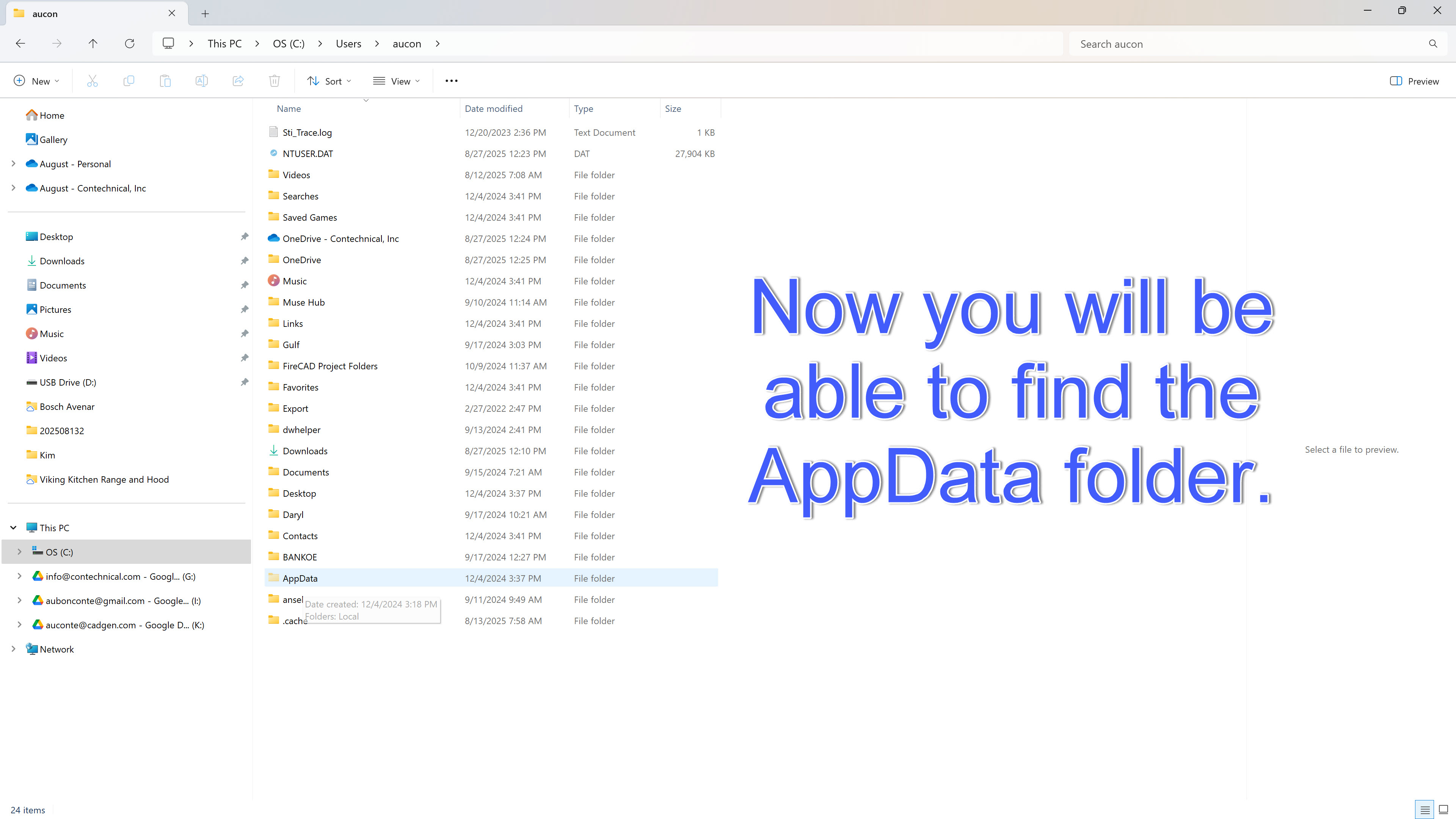This screenshot has height=819, width=1456.
Task: Open pinned Videos in quick access
Action: 46,358
